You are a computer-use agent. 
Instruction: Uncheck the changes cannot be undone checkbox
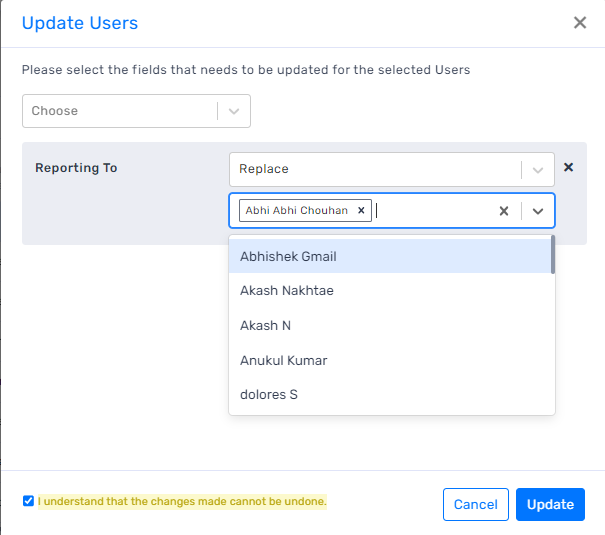click(x=28, y=501)
